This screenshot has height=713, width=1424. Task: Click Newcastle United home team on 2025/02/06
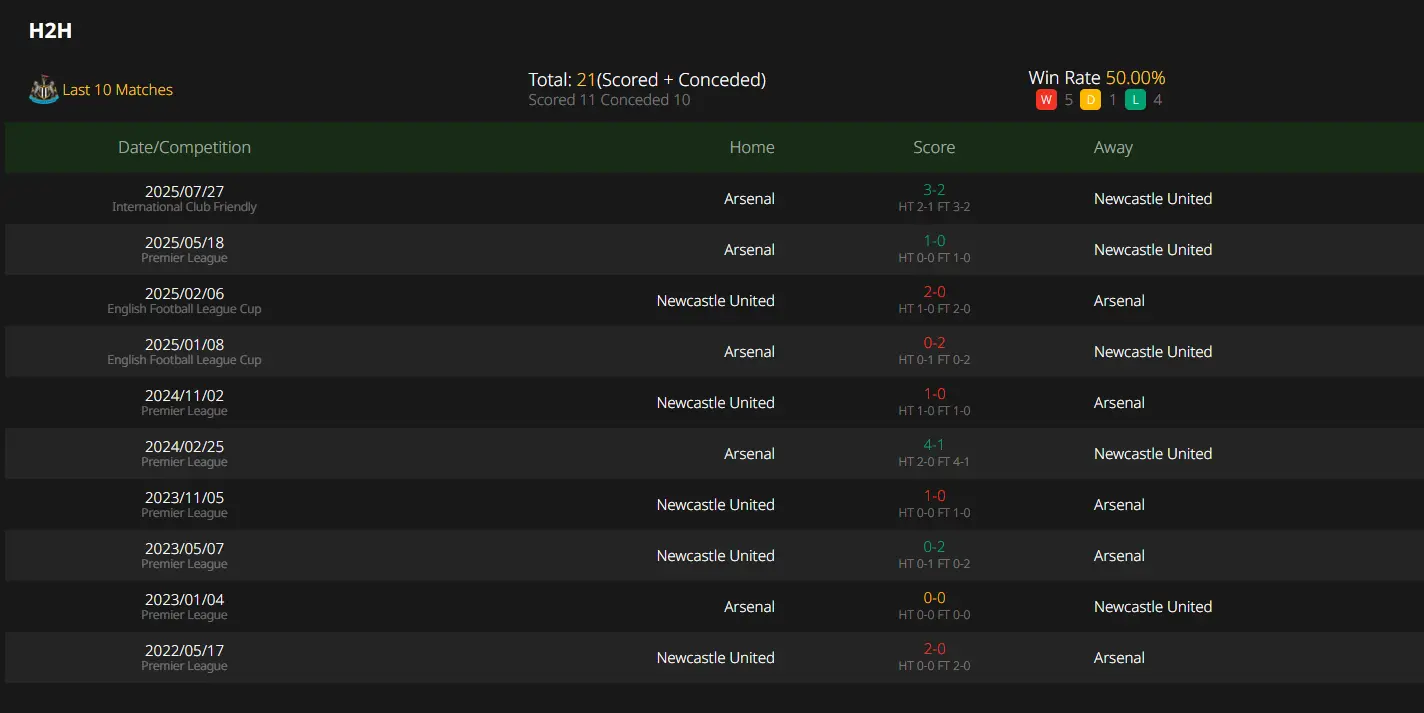[715, 301]
